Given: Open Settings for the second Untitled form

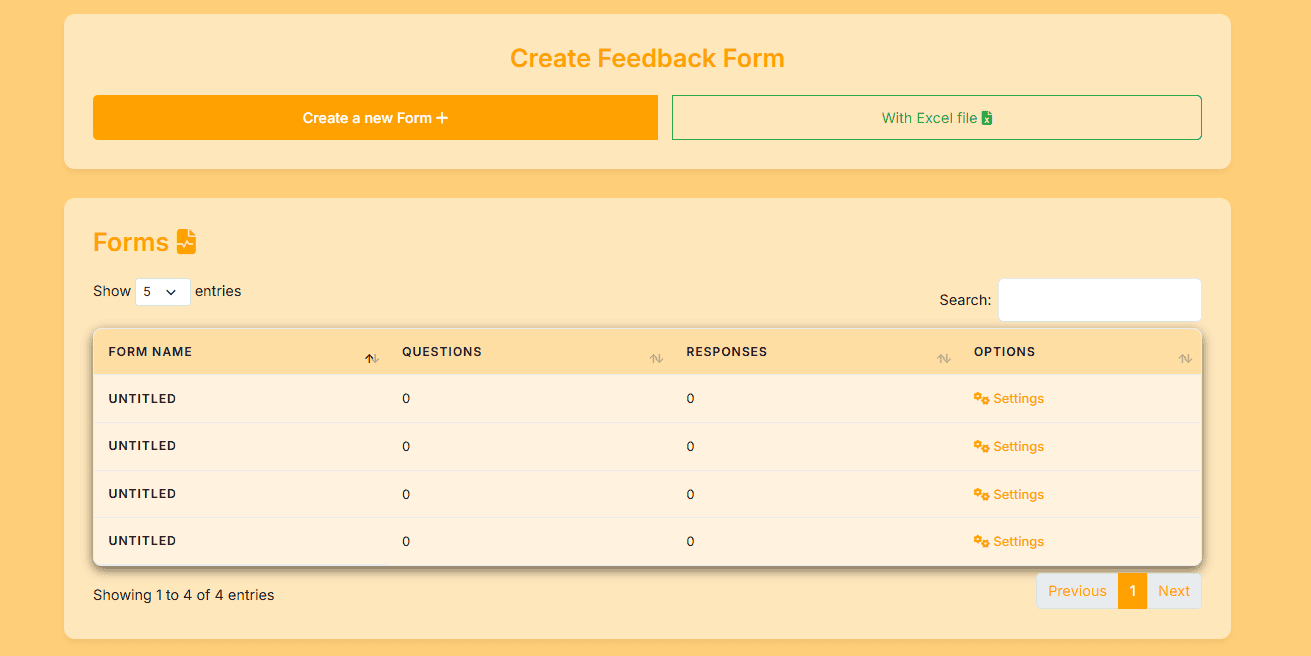Looking at the screenshot, I should tap(1009, 446).
